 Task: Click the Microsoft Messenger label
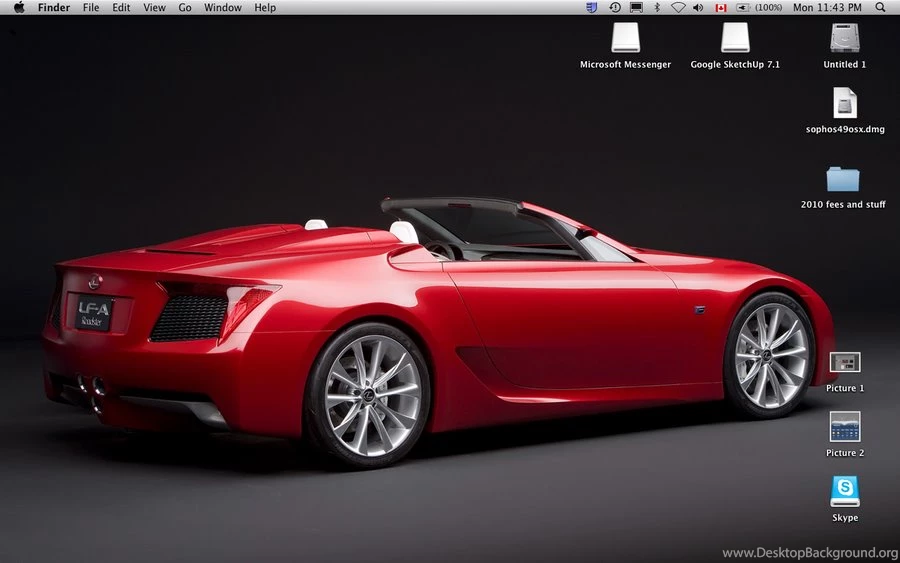click(x=626, y=64)
